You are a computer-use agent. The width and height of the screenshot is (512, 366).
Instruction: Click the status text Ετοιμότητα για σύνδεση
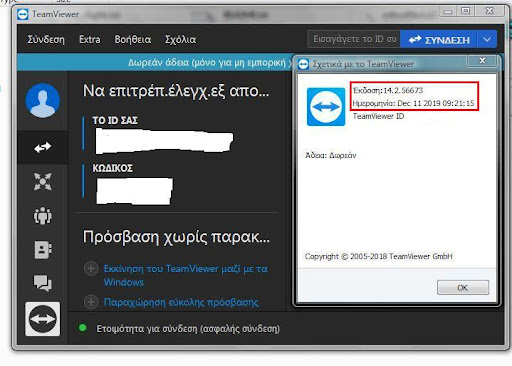pyautogui.click(x=188, y=329)
